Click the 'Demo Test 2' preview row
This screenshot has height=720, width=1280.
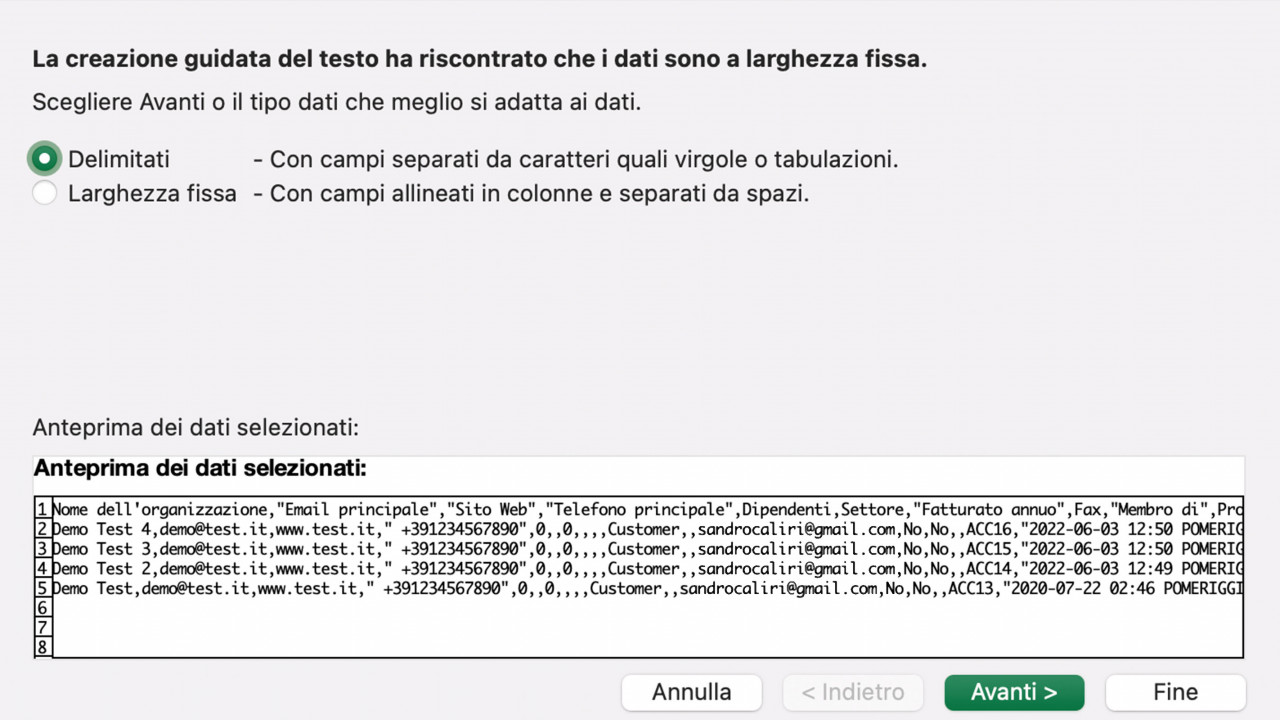click(x=647, y=568)
